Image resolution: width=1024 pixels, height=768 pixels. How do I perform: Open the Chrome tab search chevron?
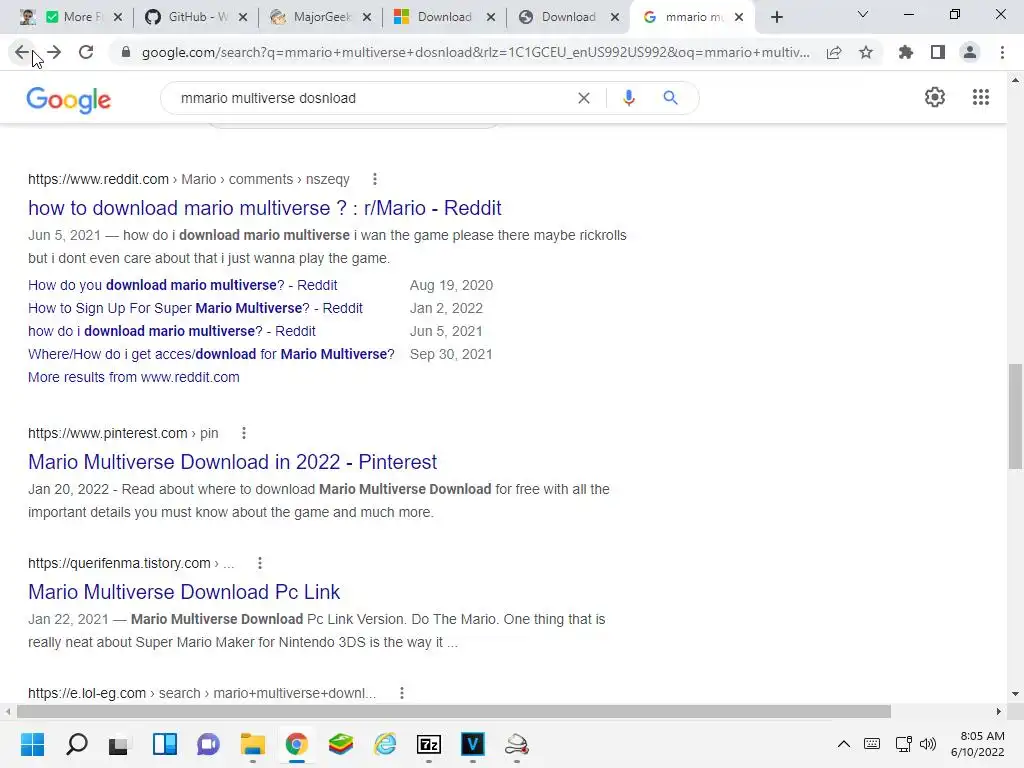pyautogui.click(x=863, y=14)
